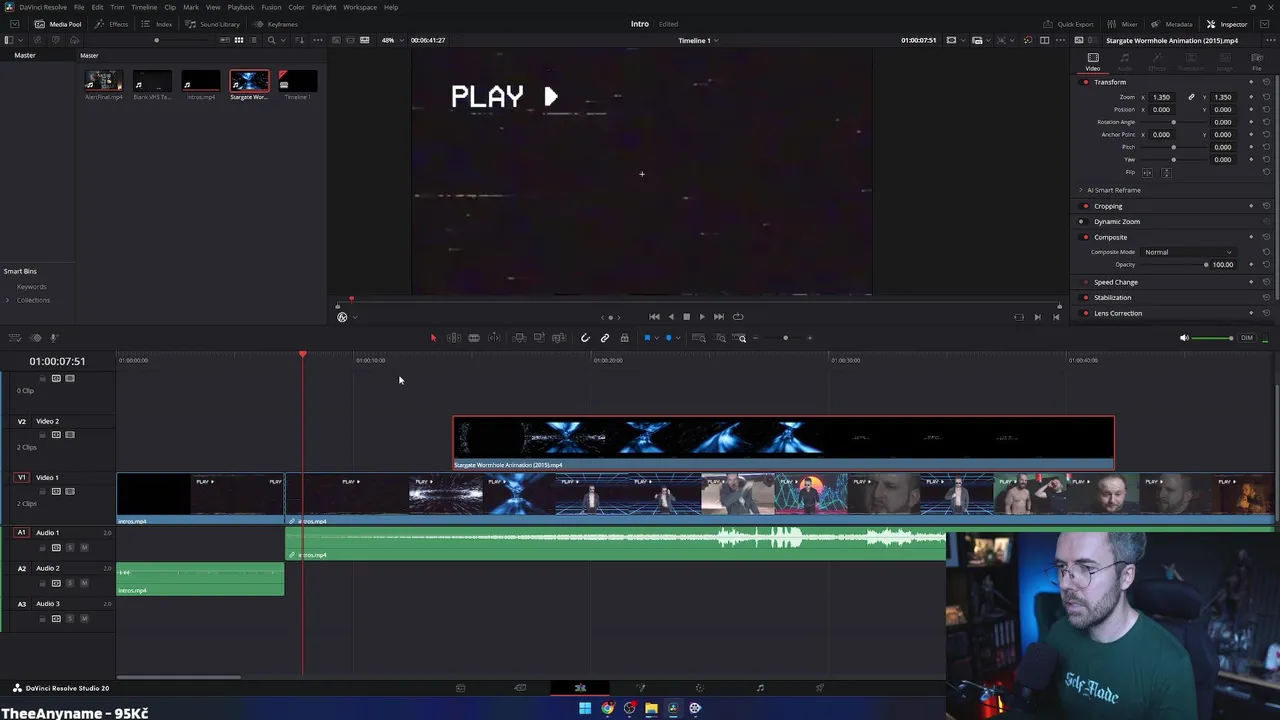Toggle the Transform section enable switch

[1085, 82]
